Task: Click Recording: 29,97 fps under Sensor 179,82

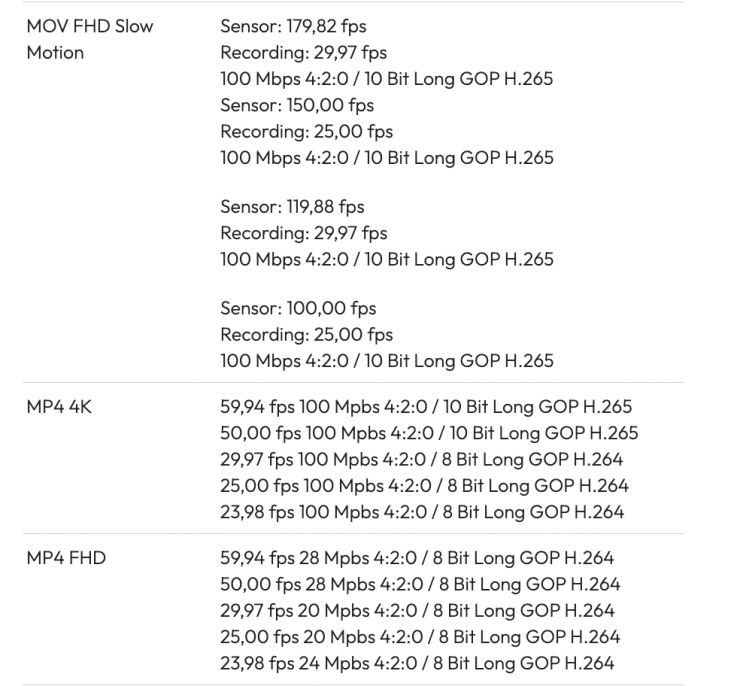Action: (303, 52)
